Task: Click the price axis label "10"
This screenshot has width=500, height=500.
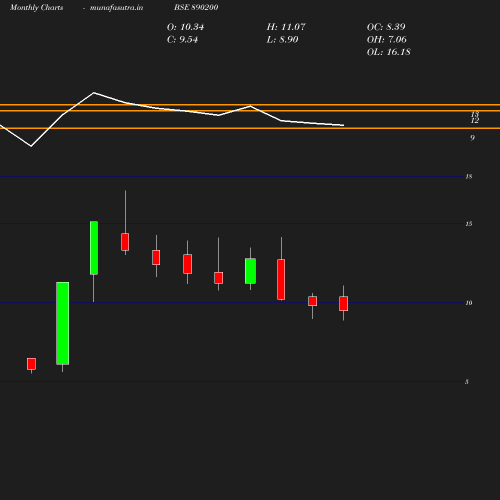Action: pos(469,303)
